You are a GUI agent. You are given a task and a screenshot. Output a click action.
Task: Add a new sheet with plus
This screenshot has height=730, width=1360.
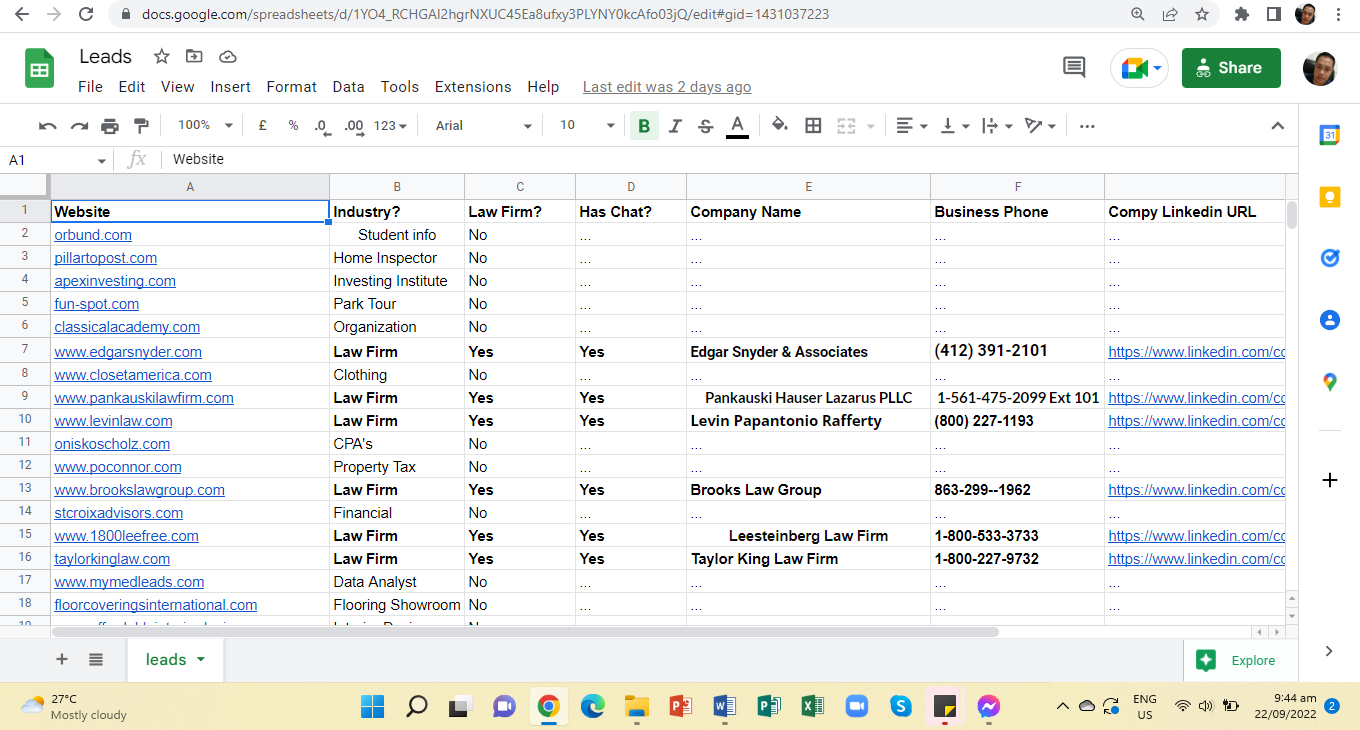click(62, 659)
